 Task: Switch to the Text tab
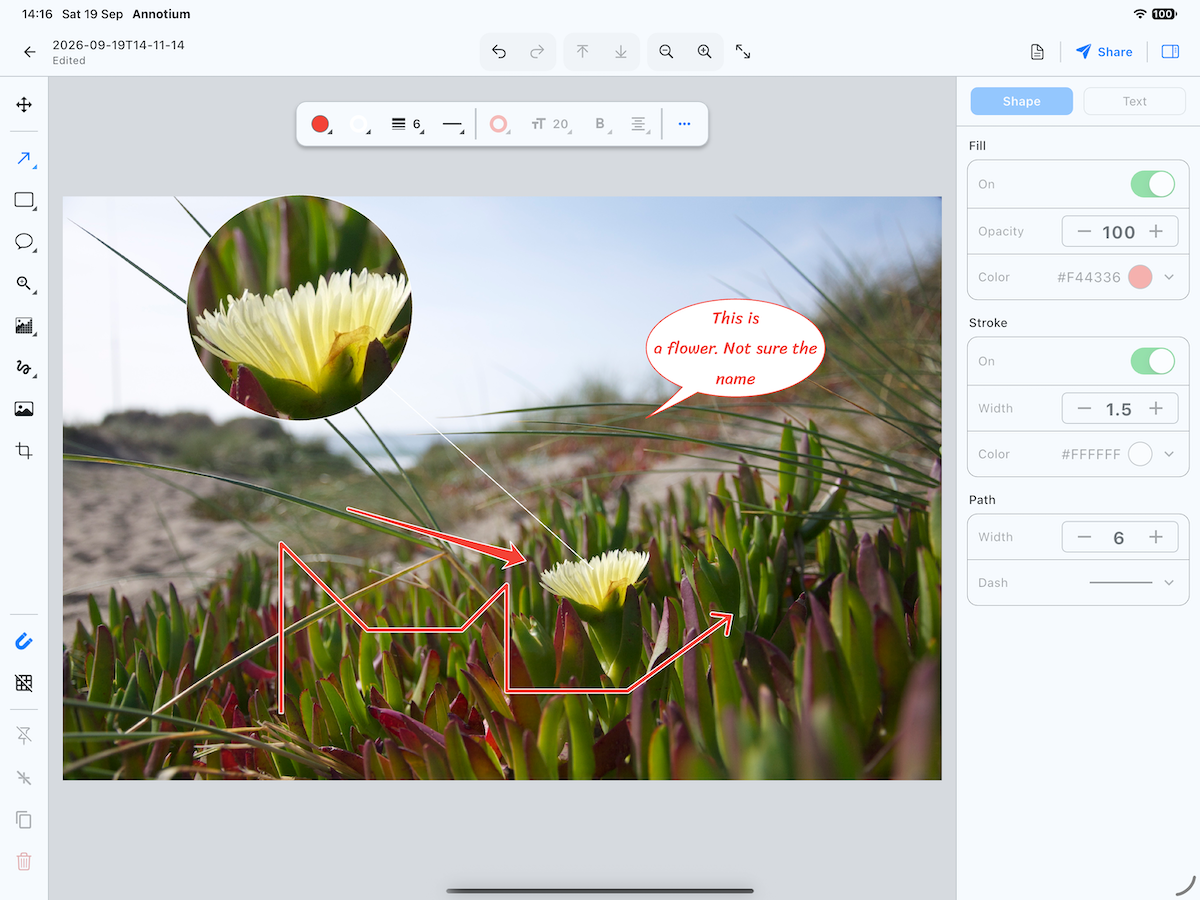1134,101
